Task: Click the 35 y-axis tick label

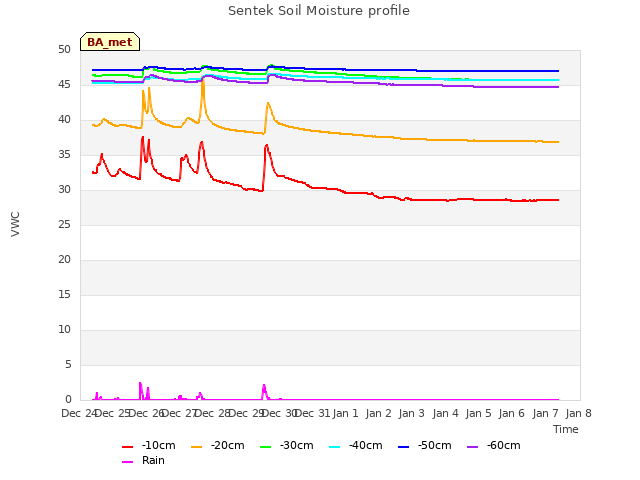Action: pyautogui.click(x=64, y=155)
